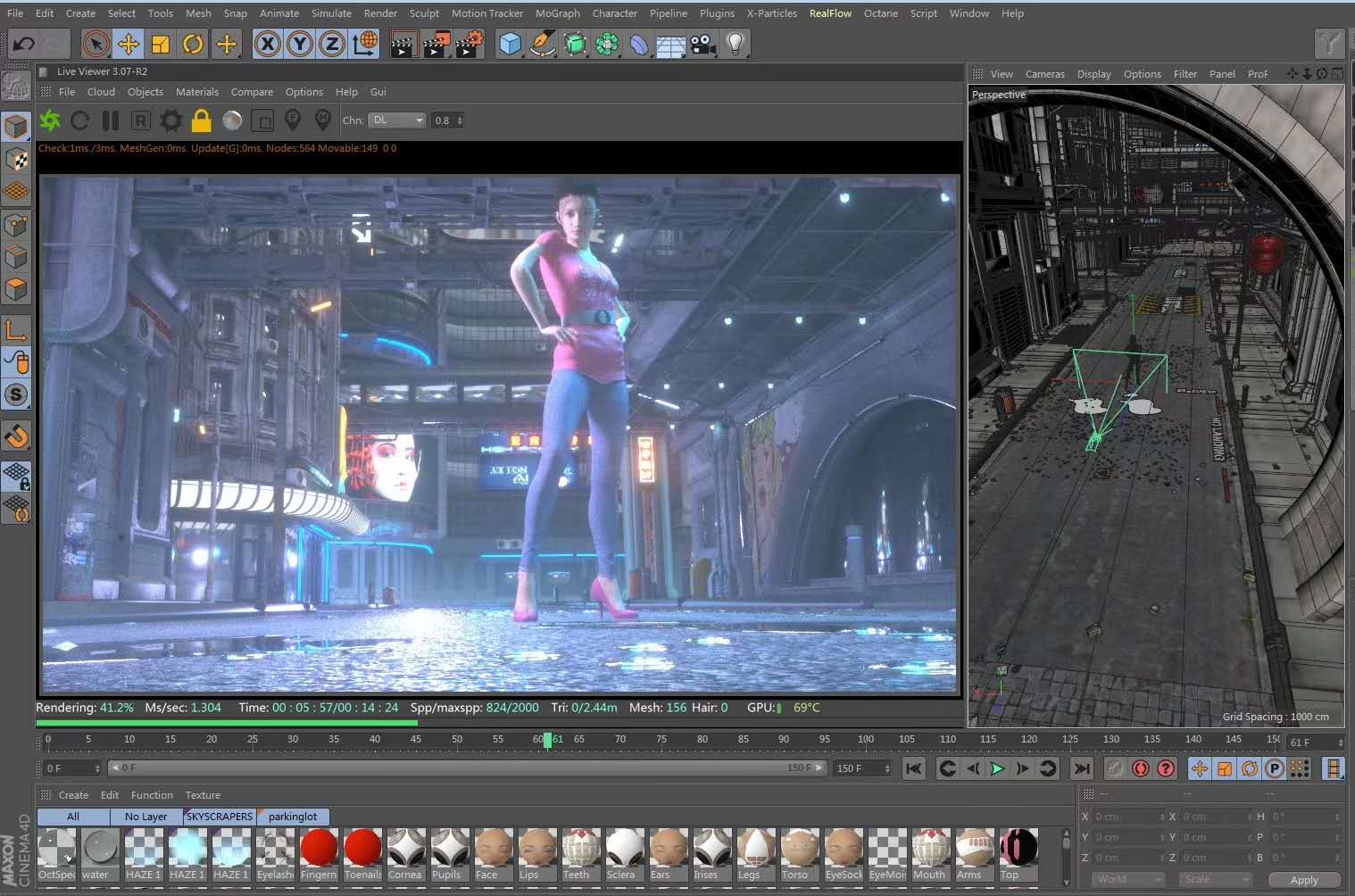Click the Live Viewer pick focus icon
The image size is (1355, 896).
pyautogui.click(x=292, y=120)
